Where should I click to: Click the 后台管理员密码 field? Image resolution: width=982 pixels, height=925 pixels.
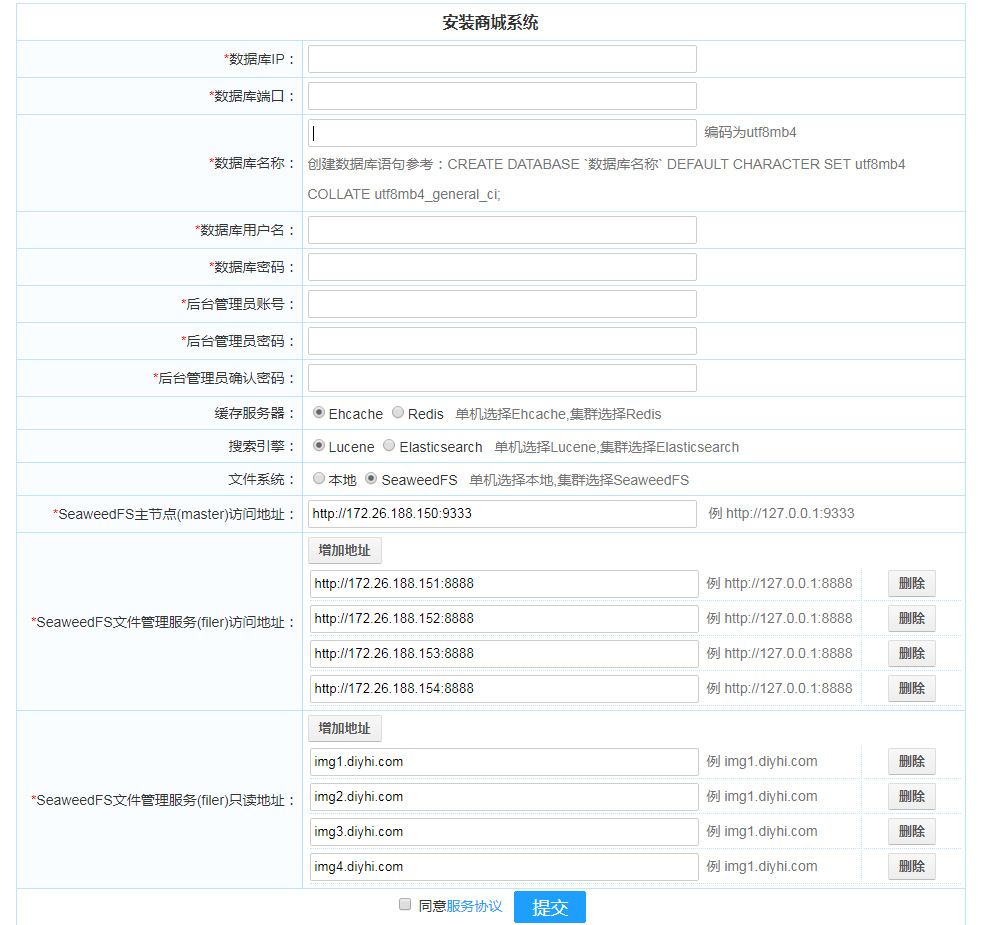pyautogui.click(x=502, y=341)
